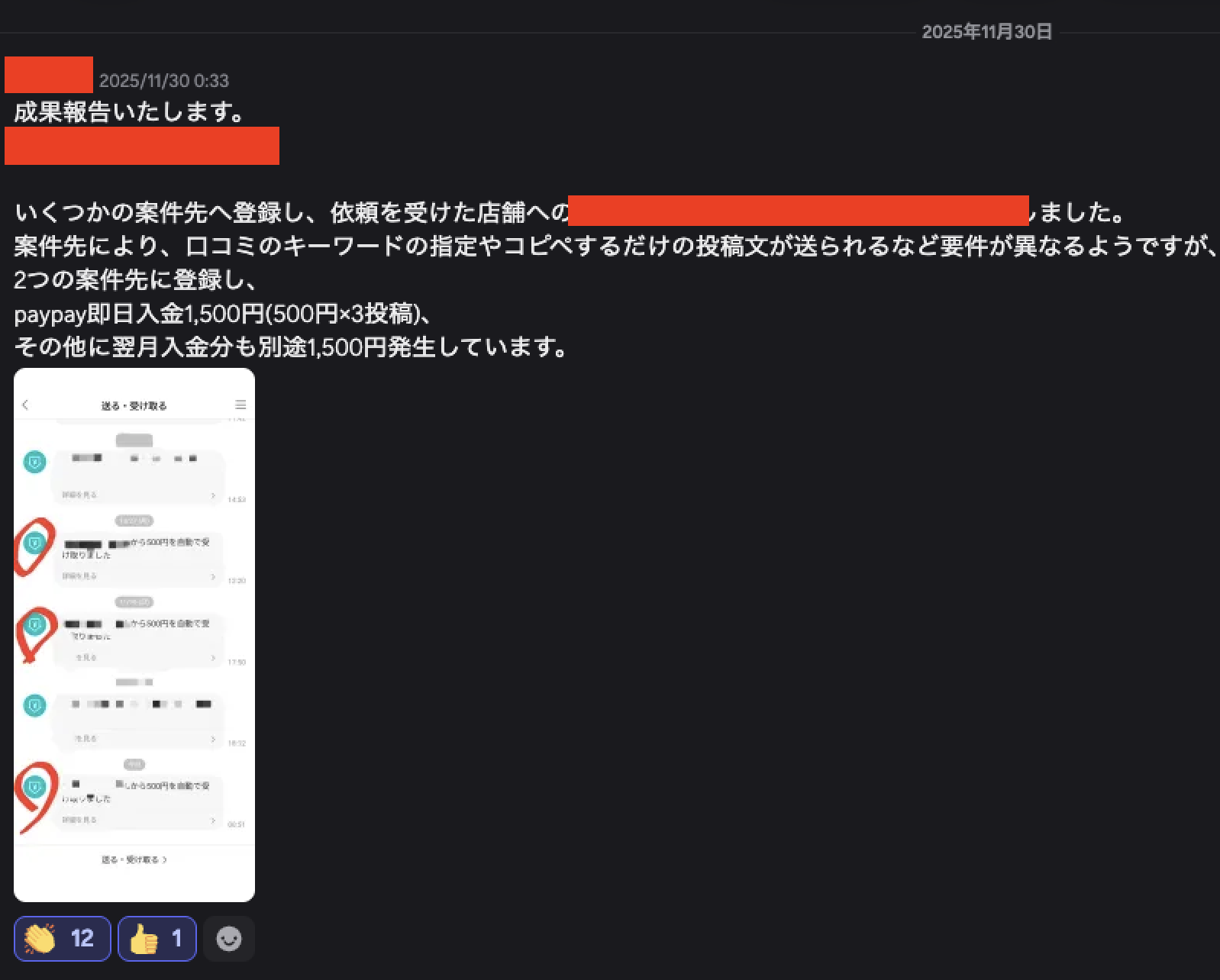Click the 17:50 500円 received message bubble
This screenshot has height=980, width=1220.
click(x=137, y=640)
